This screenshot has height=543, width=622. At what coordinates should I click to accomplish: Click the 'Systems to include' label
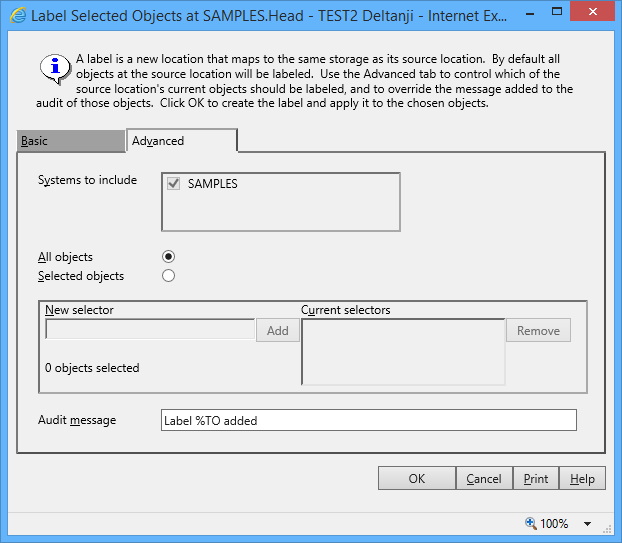tap(87, 180)
